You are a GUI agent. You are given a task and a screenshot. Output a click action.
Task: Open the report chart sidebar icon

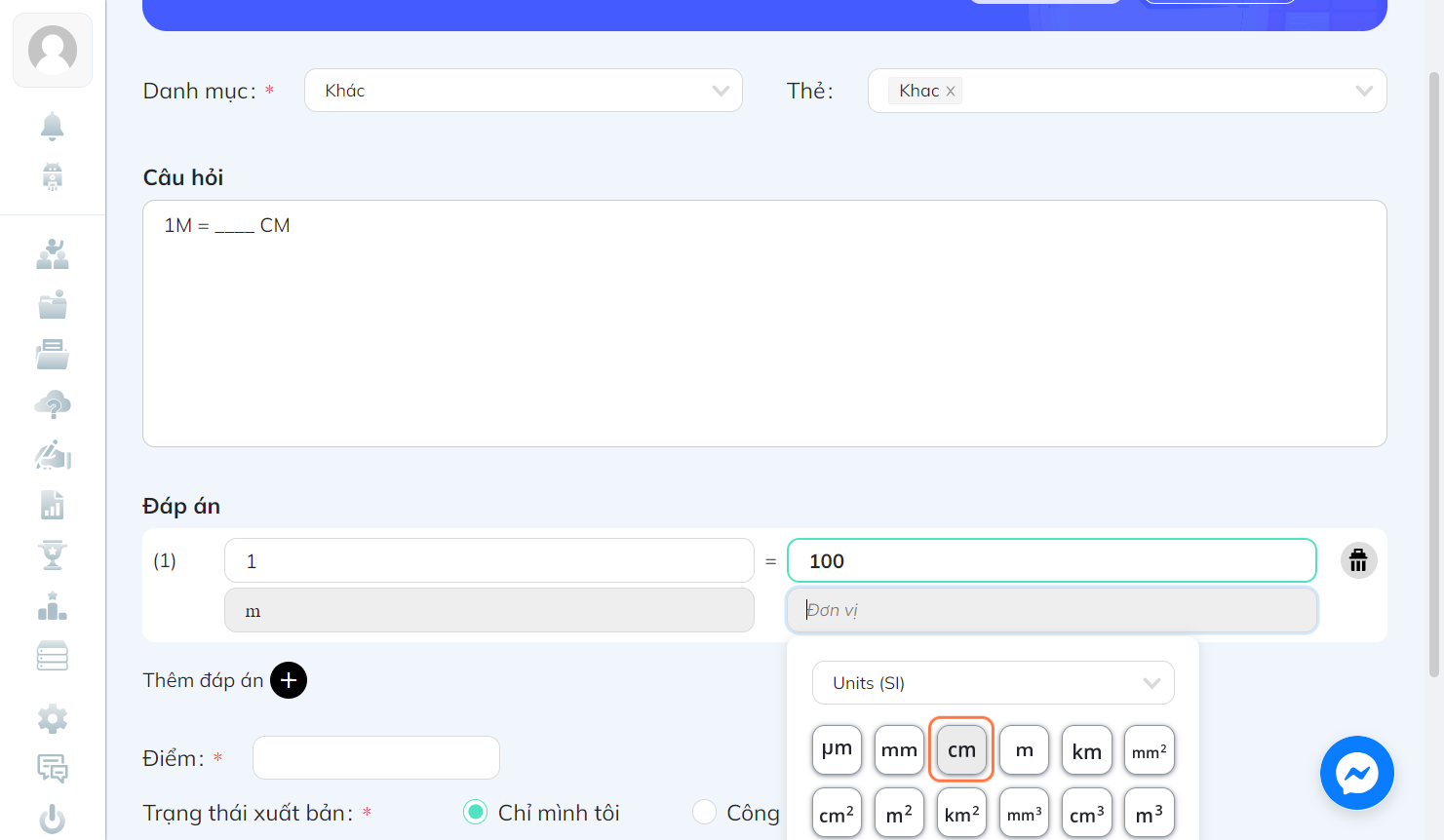coord(53,505)
